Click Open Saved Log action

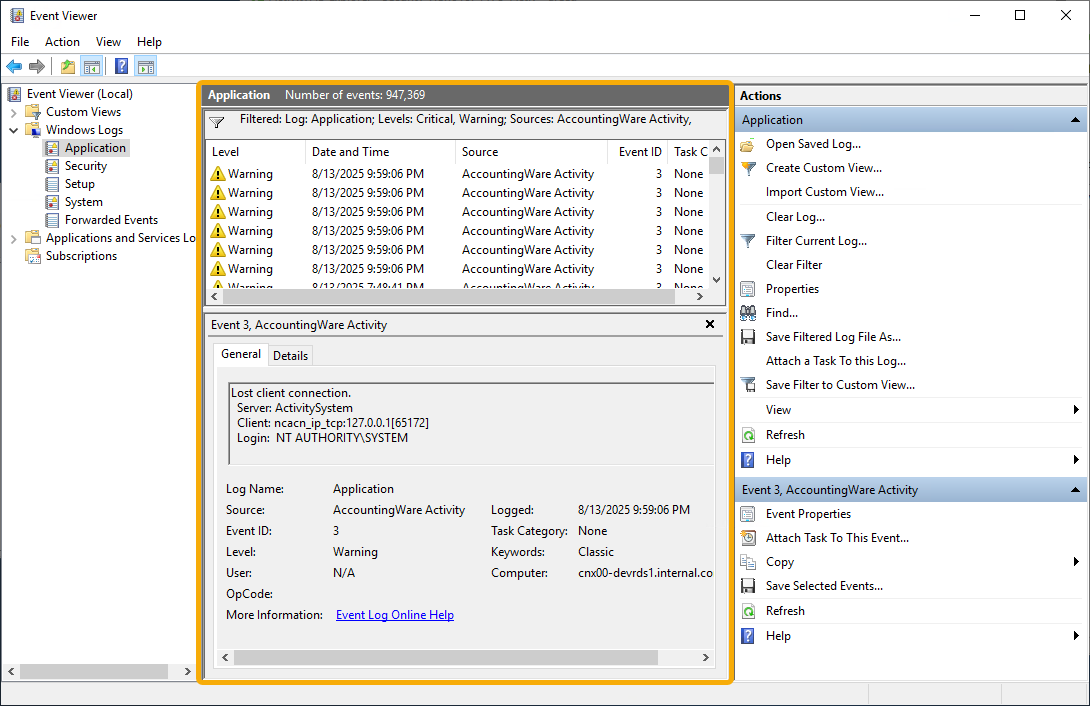tap(813, 144)
